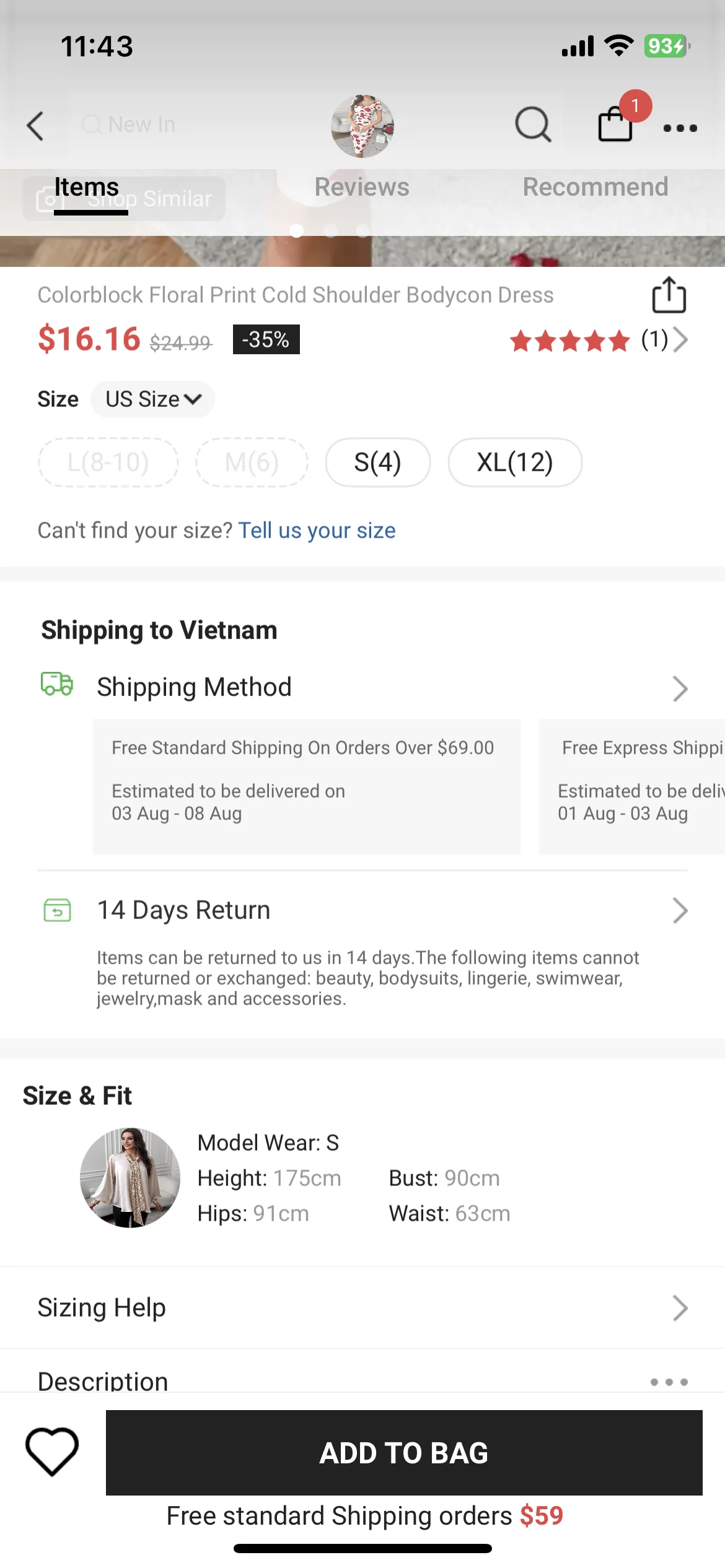Select size XL(12)
Screen dimensions: 725x1568
515,462
